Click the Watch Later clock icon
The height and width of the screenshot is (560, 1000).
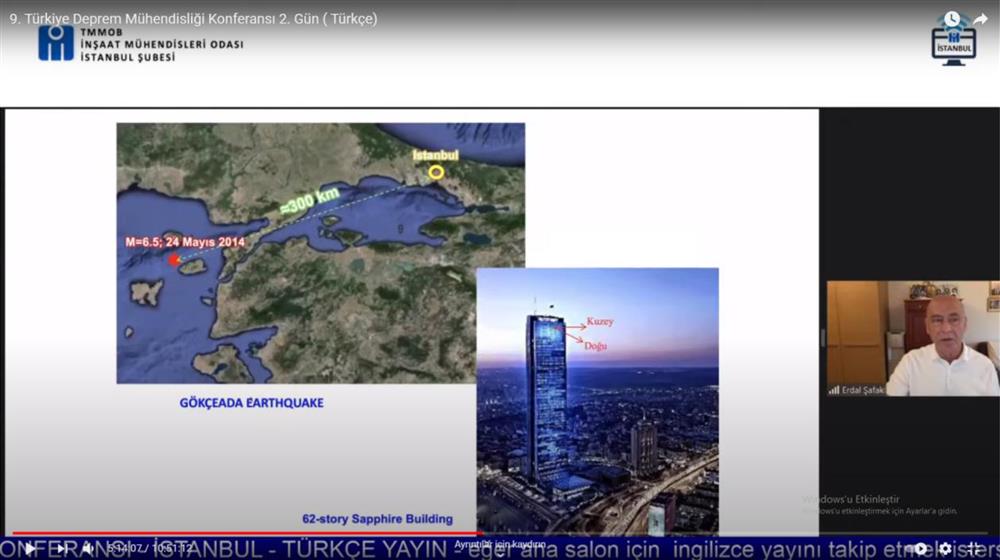click(x=952, y=19)
